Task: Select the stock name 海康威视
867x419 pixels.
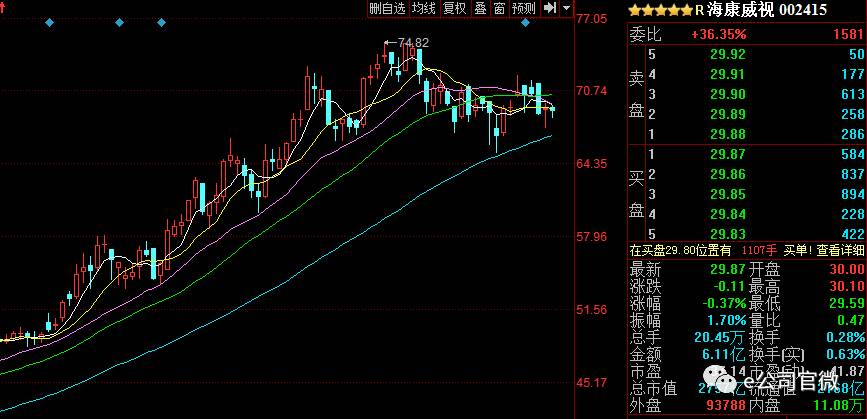Action: pyautogui.click(x=740, y=9)
